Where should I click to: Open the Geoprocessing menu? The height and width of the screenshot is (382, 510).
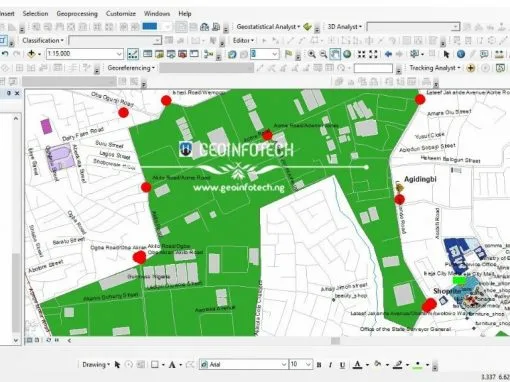click(x=77, y=14)
